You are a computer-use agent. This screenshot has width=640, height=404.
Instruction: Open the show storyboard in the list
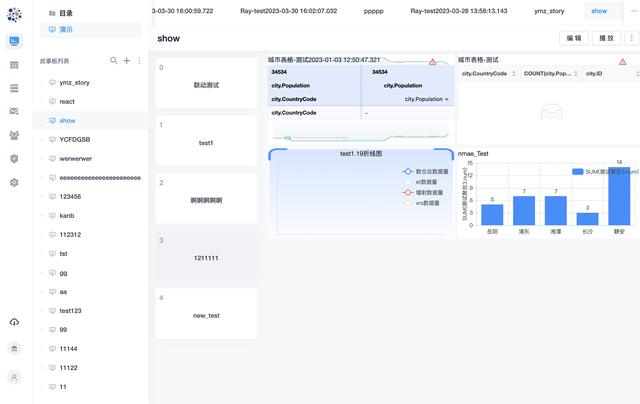point(91,120)
